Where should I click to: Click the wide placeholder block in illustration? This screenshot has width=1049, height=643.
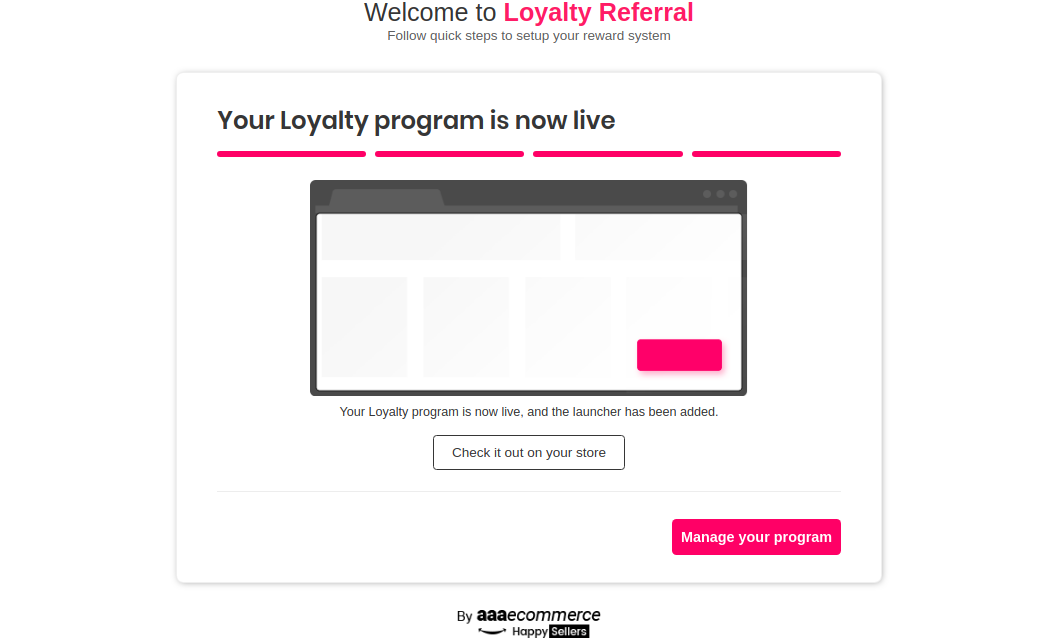[441, 238]
